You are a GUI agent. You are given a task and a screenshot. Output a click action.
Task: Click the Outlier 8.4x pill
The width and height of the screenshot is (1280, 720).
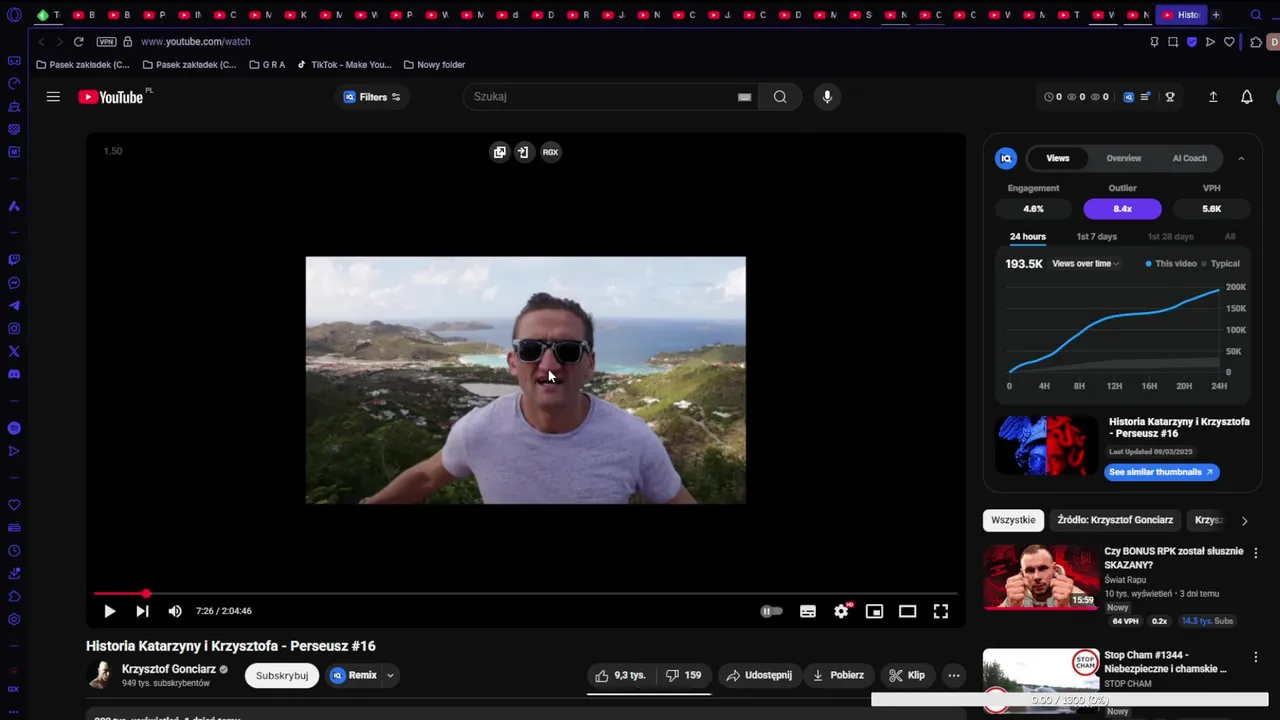click(1122, 209)
